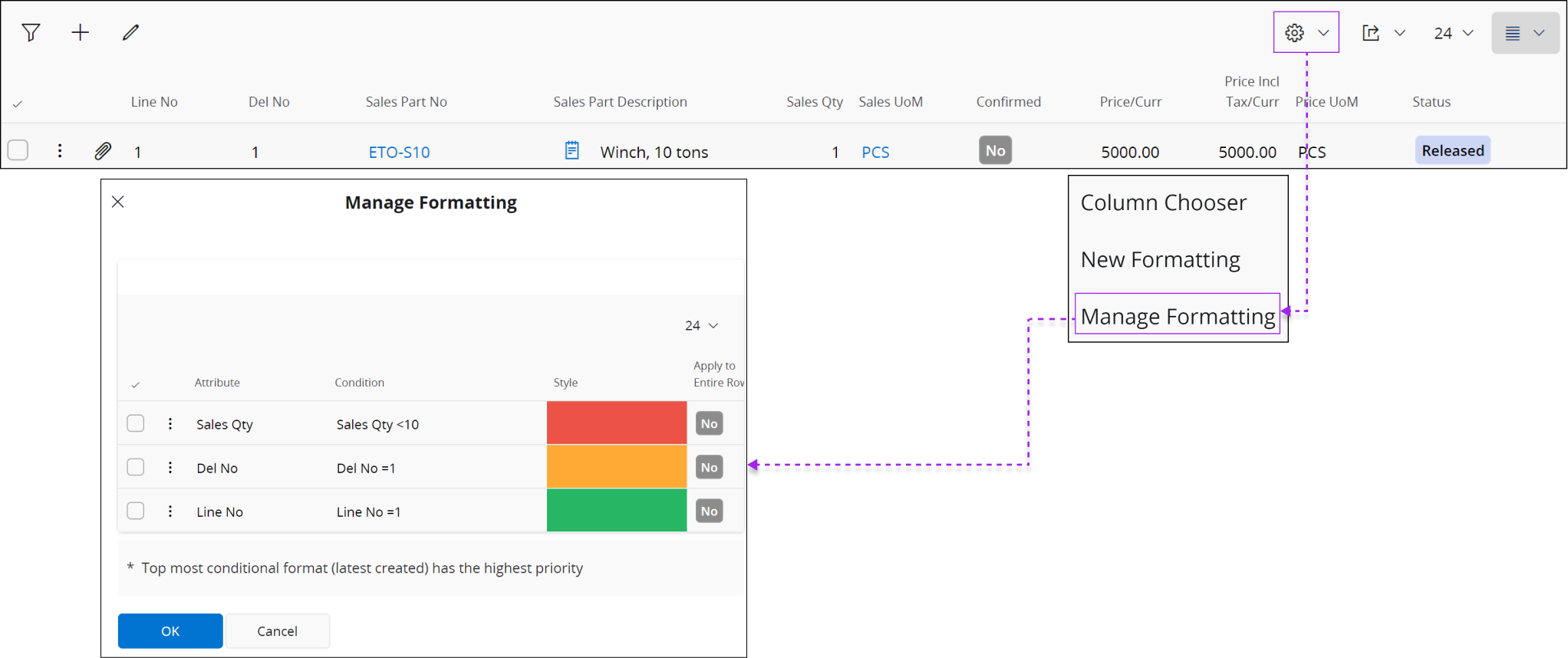
Task: Open the document icon beside Winch description
Action: coord(572,150)
